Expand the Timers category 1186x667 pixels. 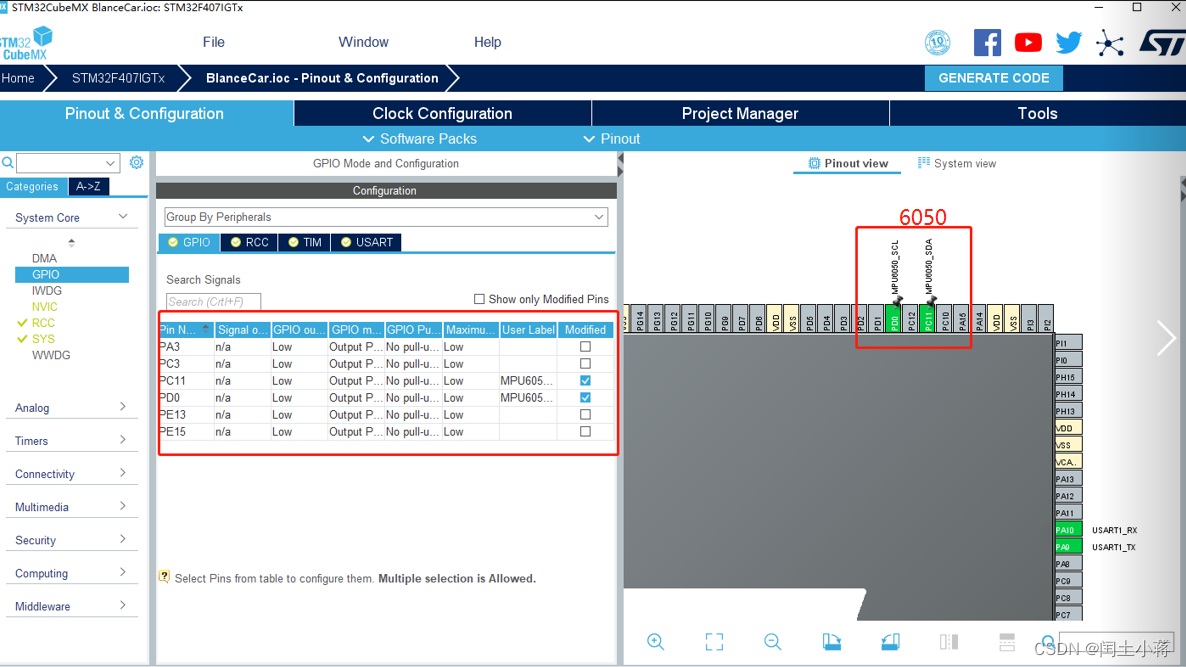71,441
